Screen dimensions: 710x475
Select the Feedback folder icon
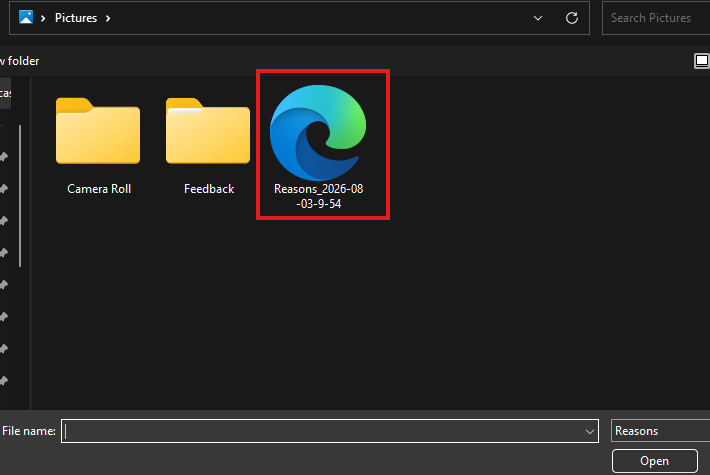click(208, 130)
